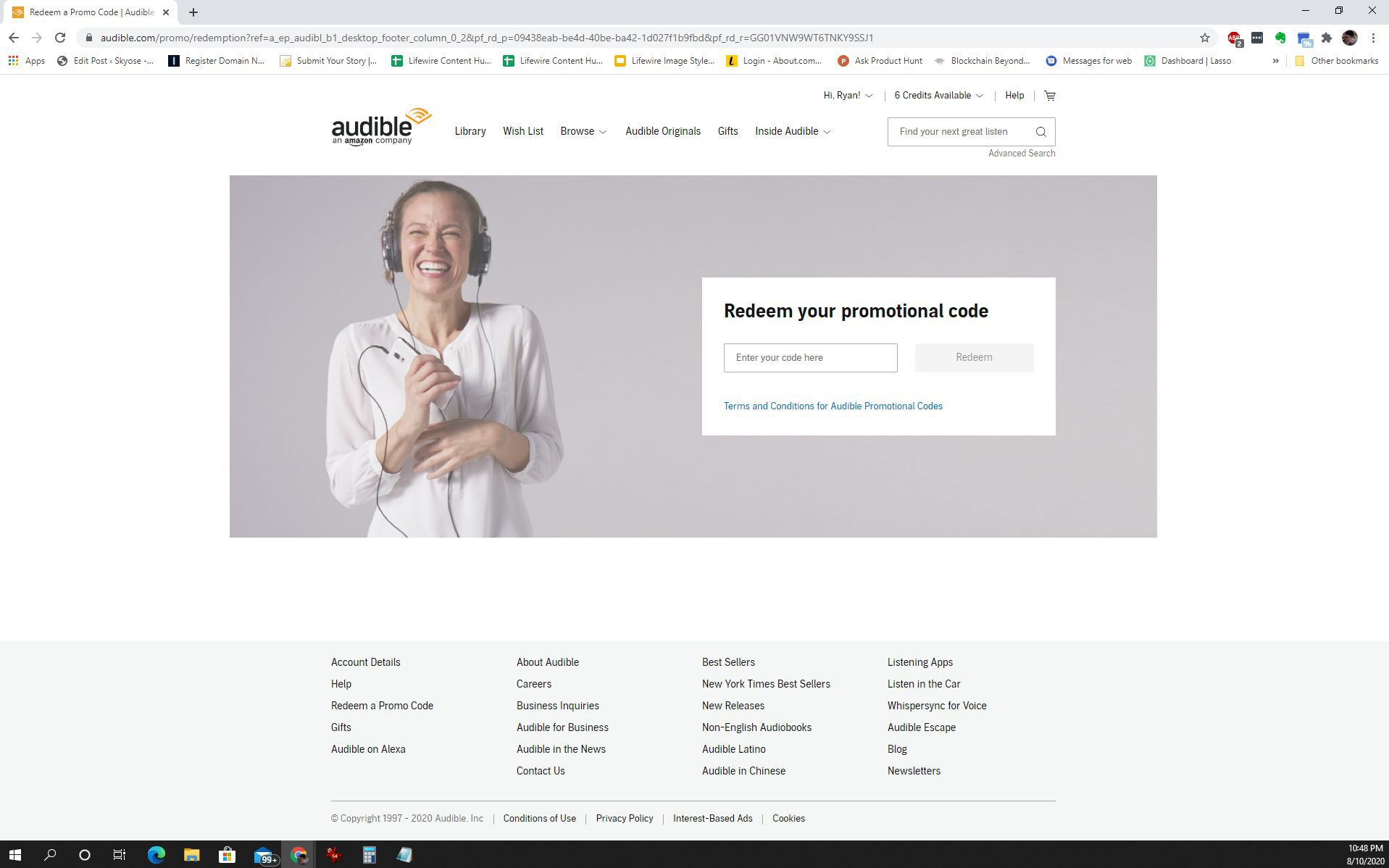
Task: Open the Dashboard | Lasso bookmark
Action: coord(1188,61)
